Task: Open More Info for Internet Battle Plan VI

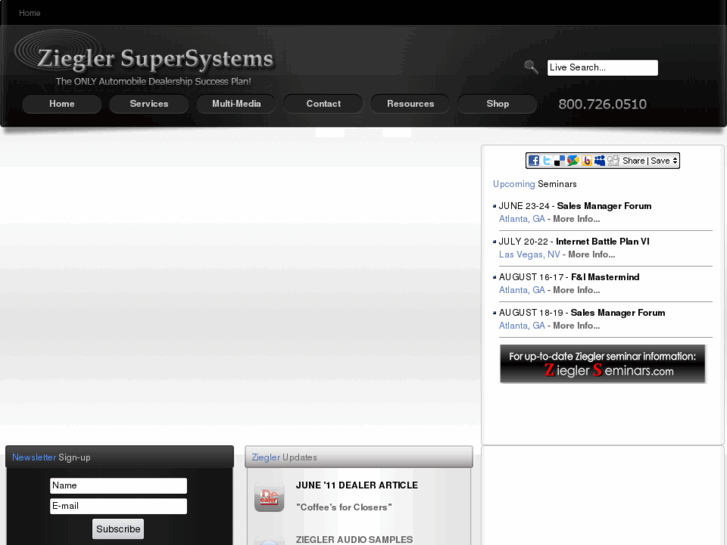Action: pos(592,255)
